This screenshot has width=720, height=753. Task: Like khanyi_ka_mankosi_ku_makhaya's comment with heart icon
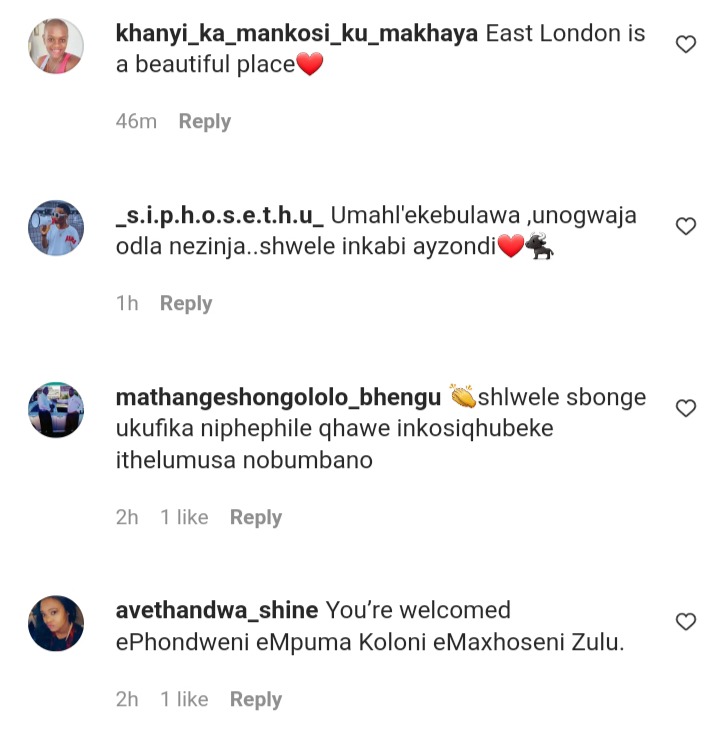pos(685,44)
